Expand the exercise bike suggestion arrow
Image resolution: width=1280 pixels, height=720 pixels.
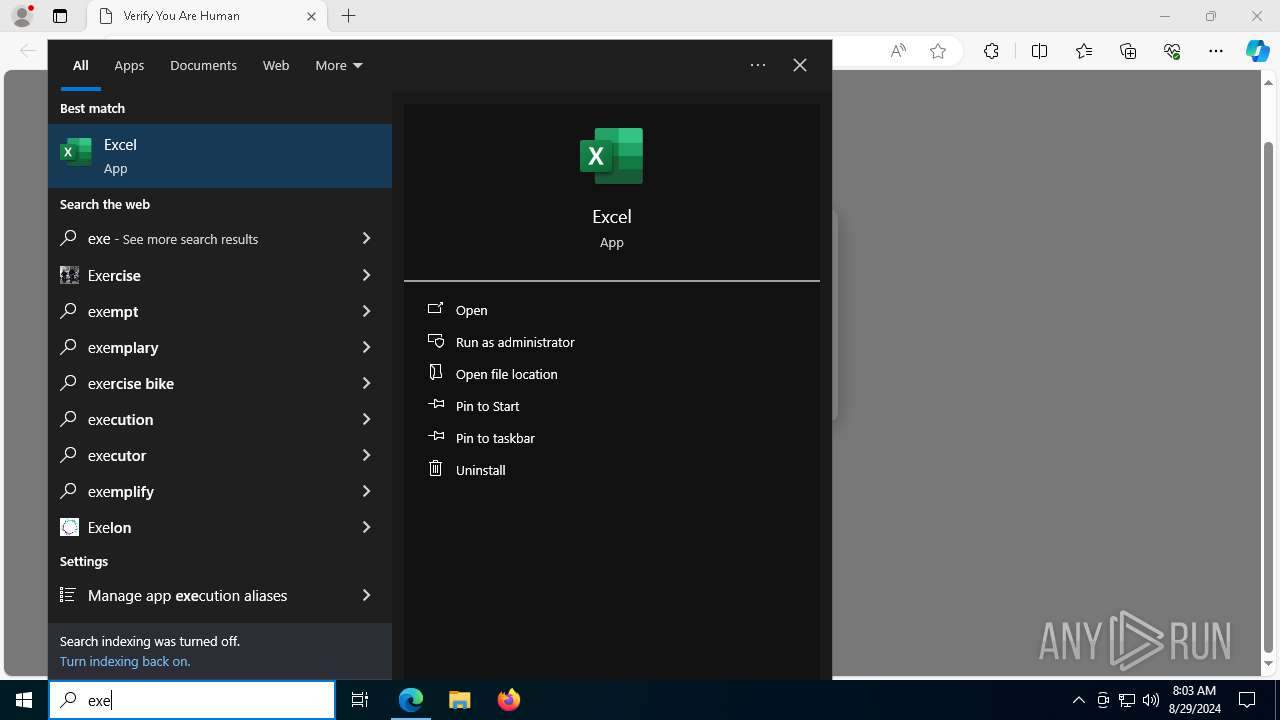pos(366,383)
